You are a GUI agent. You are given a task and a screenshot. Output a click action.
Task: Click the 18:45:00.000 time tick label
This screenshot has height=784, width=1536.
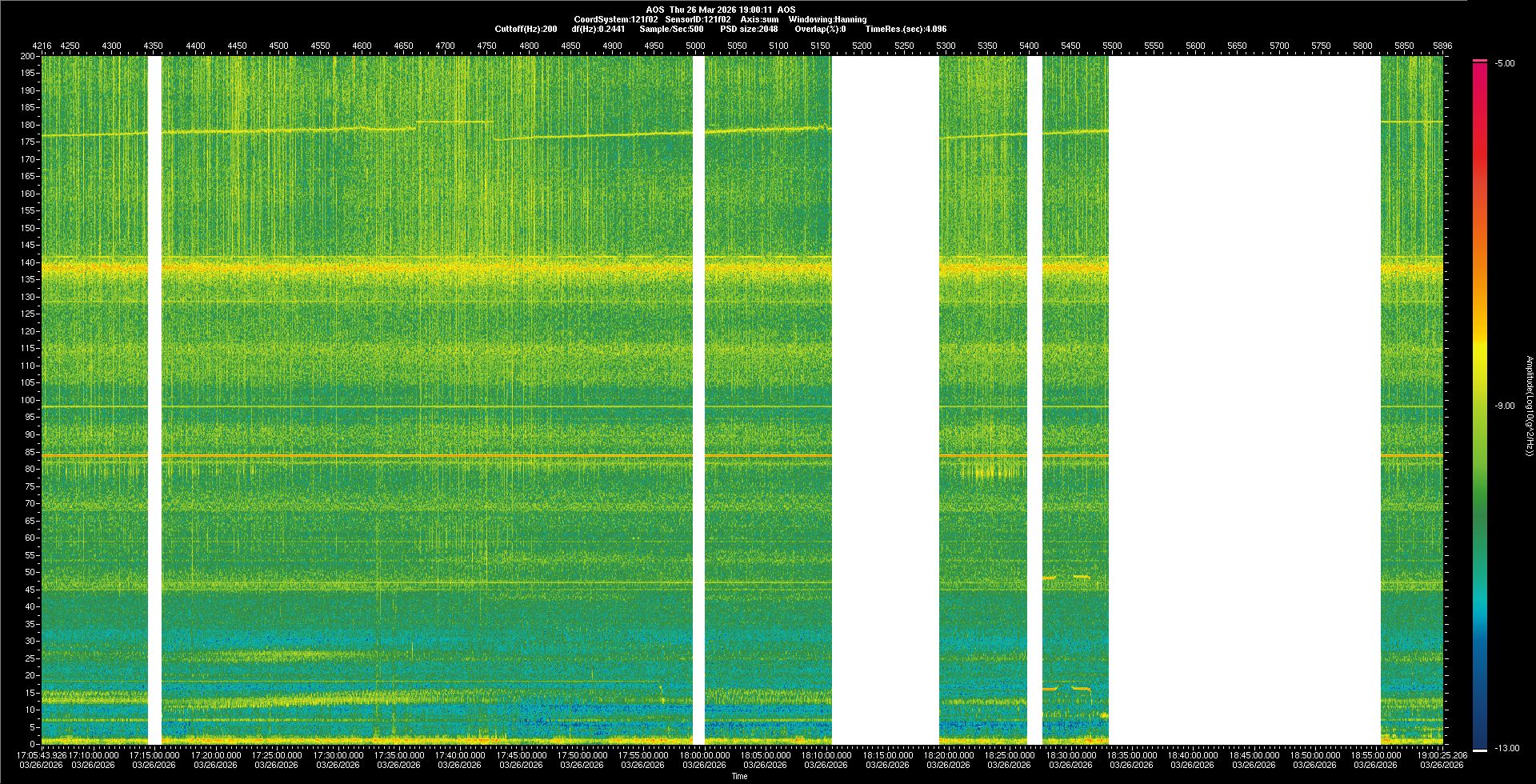(1254, 754)
